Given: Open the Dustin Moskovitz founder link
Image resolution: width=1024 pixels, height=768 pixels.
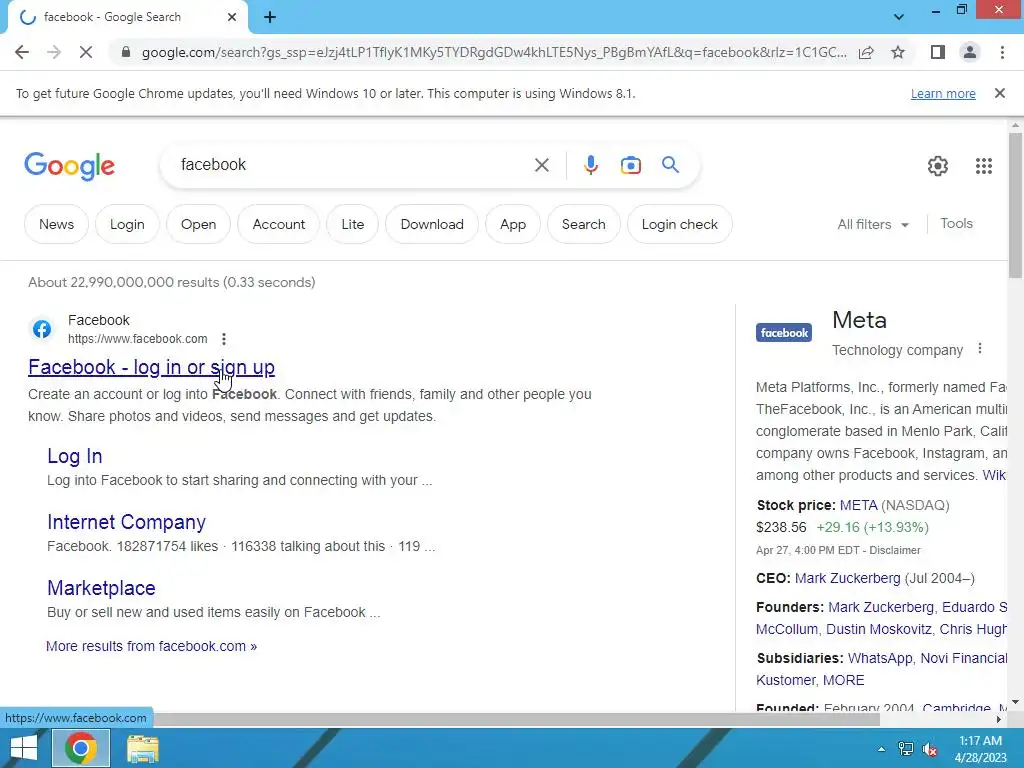Looking at the screenshot, I should pos(878,629).
